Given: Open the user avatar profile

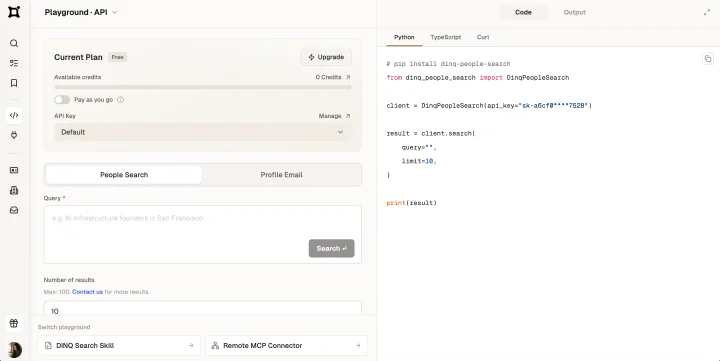Looking at the screenshot, I should (14, 350).
